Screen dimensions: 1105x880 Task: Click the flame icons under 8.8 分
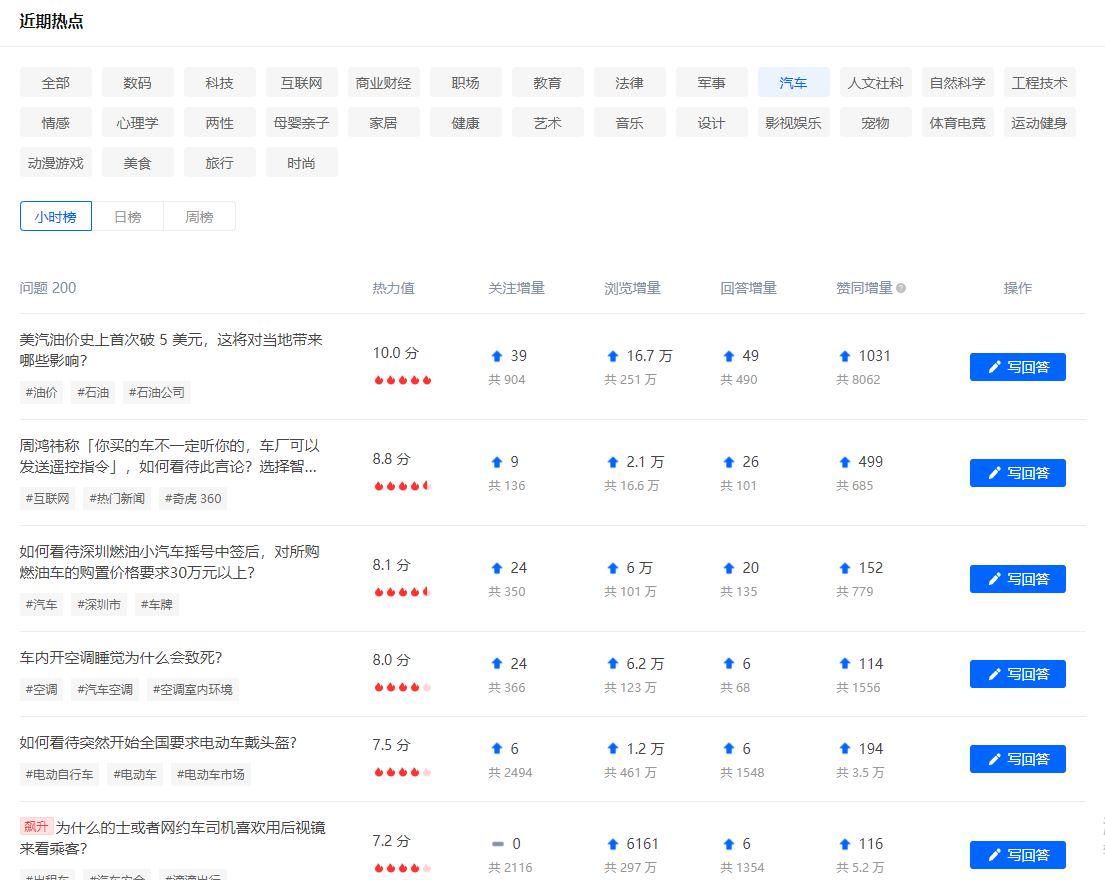point(402,486)
